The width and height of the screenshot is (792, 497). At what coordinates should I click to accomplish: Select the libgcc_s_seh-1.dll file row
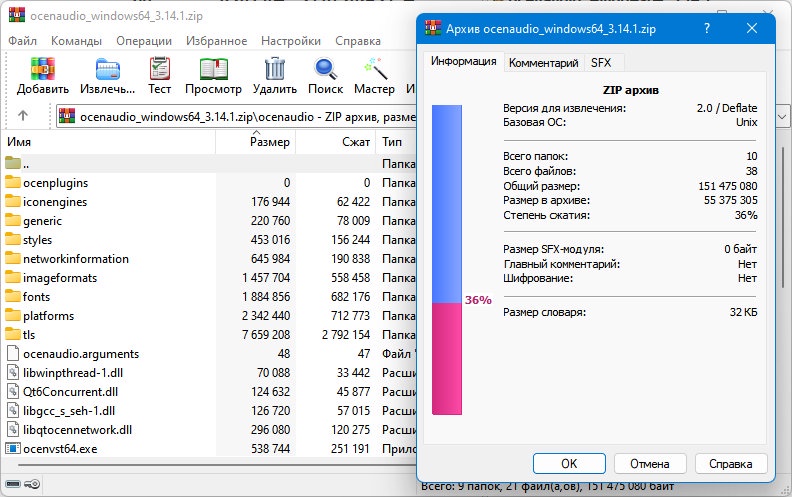(210, 411)
